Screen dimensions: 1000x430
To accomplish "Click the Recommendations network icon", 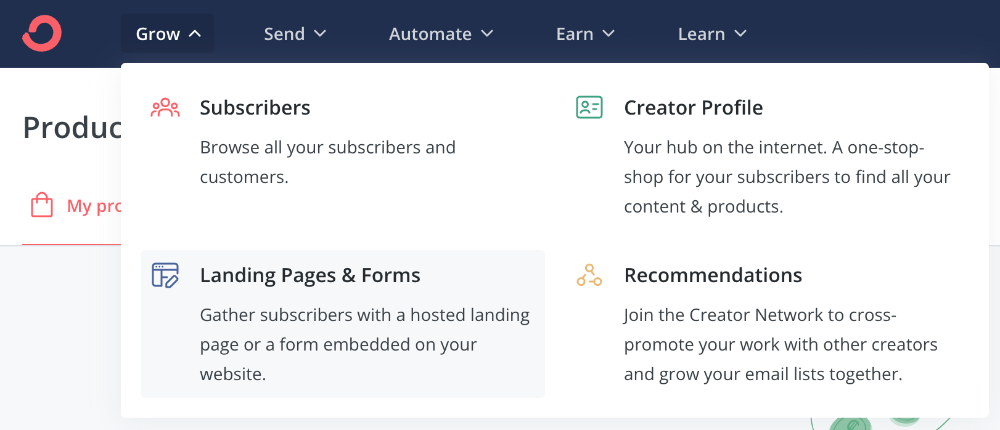I will click(x=589, y=275).
